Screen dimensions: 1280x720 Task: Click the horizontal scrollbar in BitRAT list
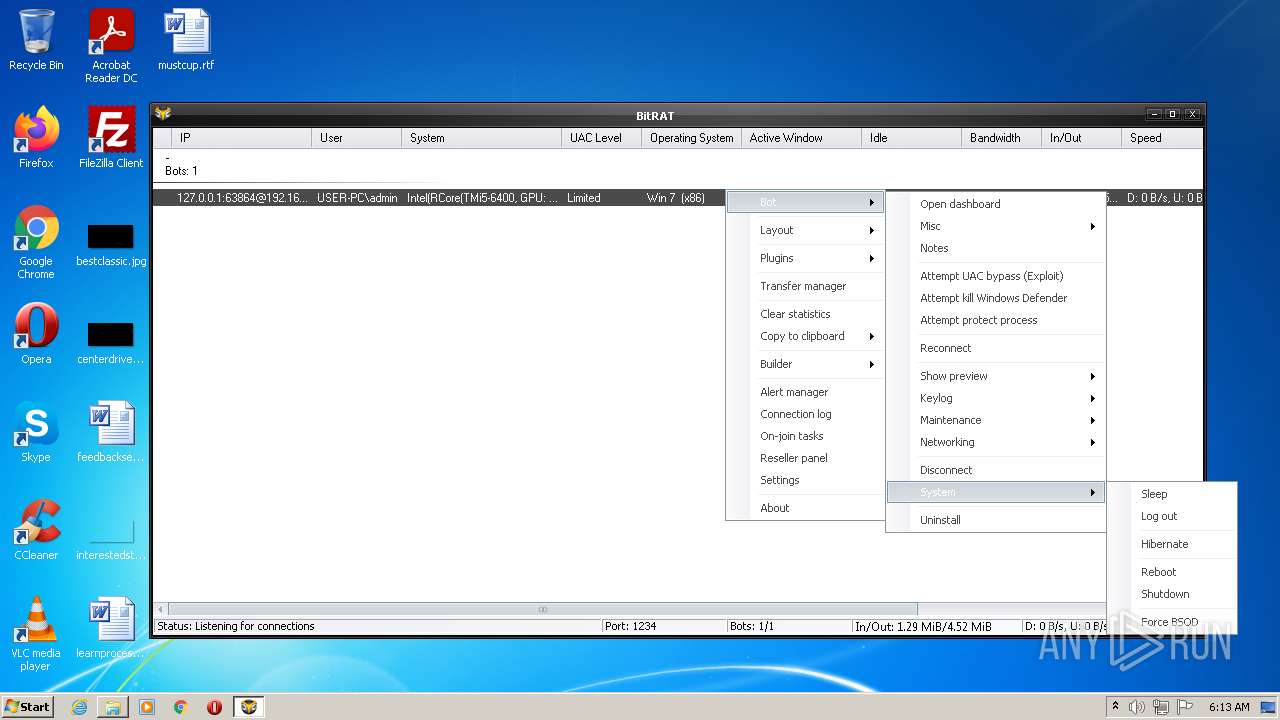point(543,609)
